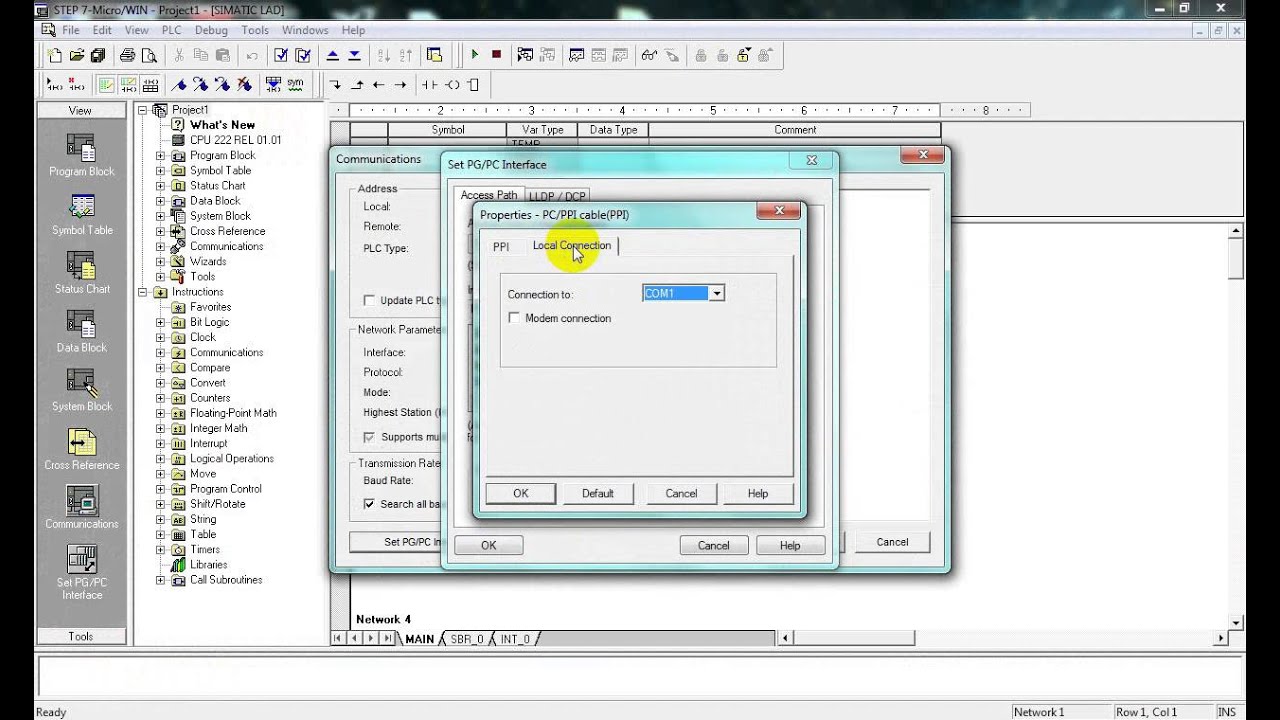
Task: Expand the Bit Logic instruction folder
Action: (x=160, y=323)
